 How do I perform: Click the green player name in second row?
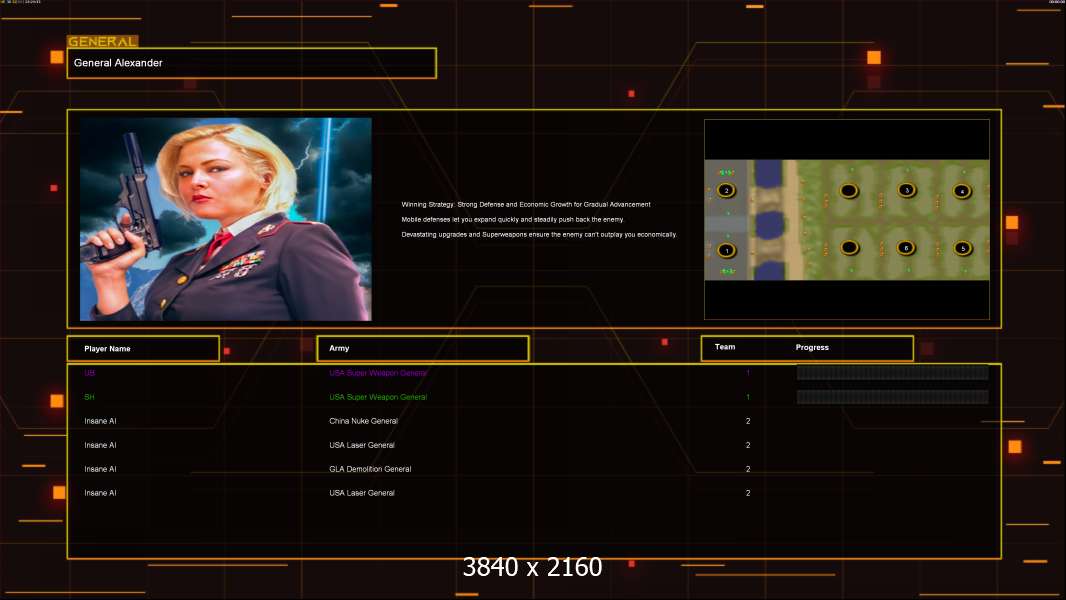(x=89, y=397)
